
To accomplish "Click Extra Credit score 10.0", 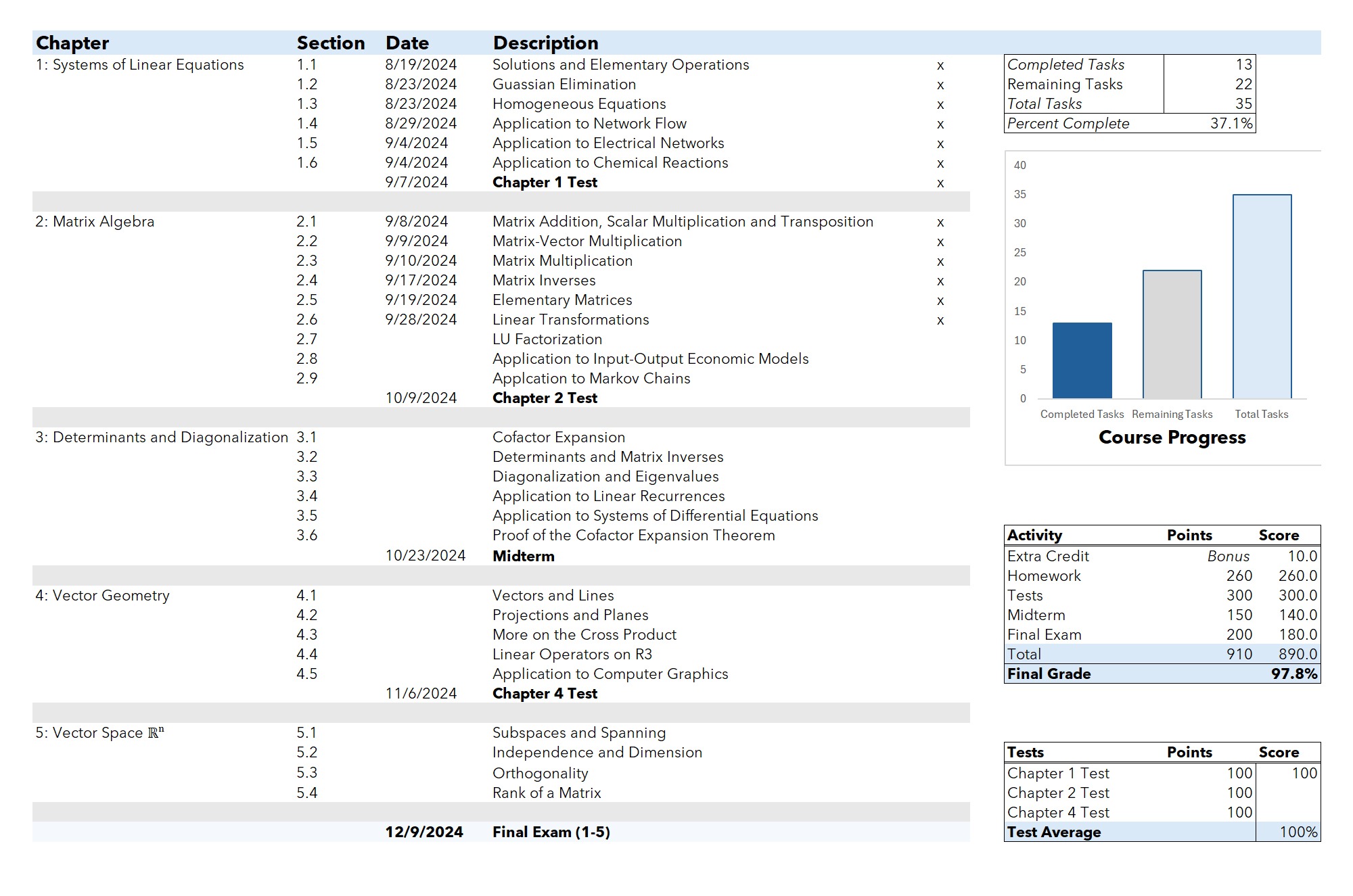I will tap(1302, 557).
